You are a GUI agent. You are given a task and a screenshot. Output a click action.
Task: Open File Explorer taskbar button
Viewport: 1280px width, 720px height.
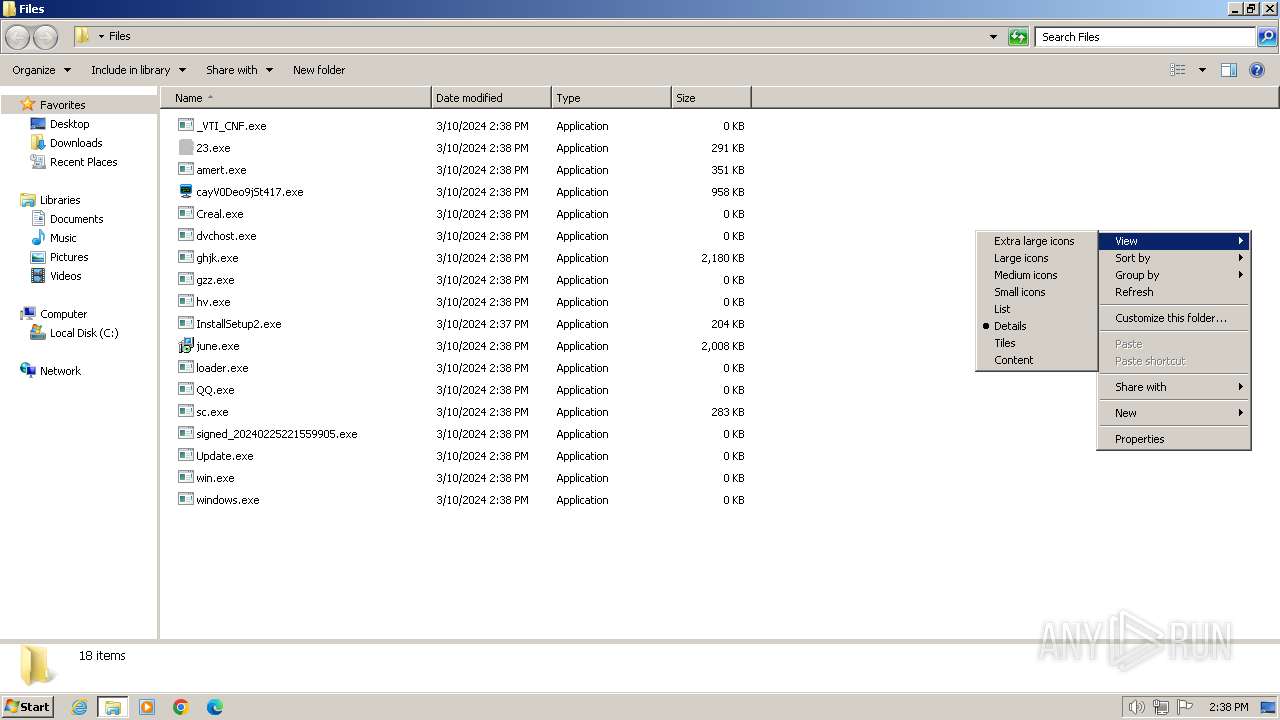113,707
